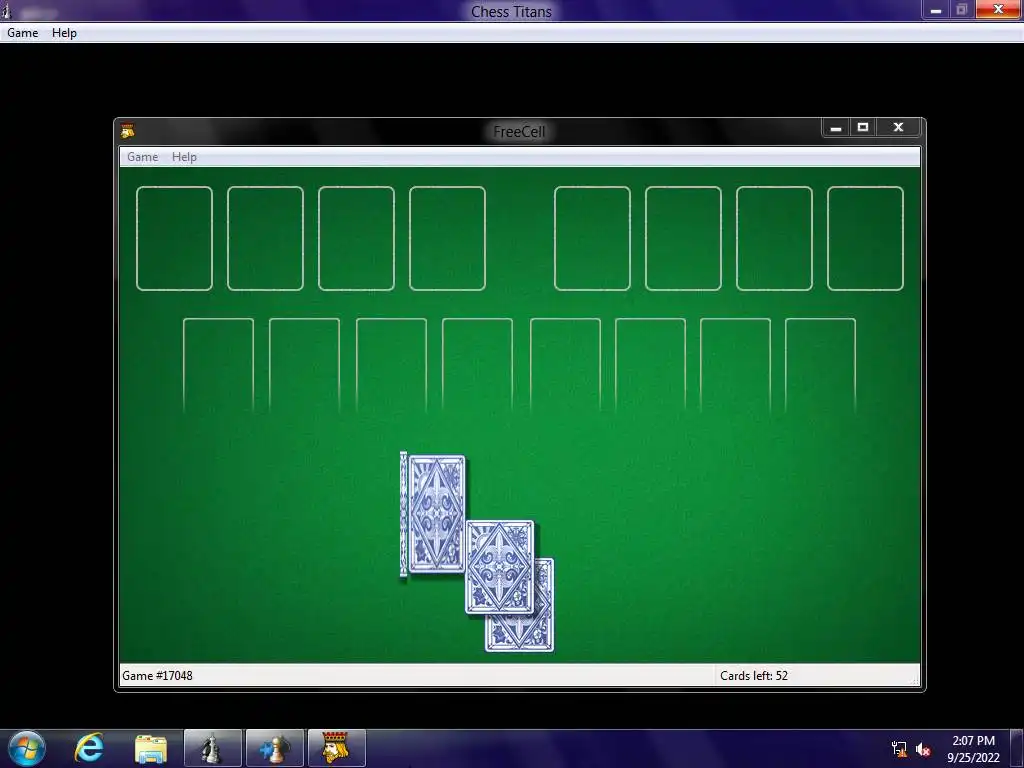Grab the FreeCell window resize grip
Image resolution: width=1024 pixels, height=768 pixels.
coord(914,680)
